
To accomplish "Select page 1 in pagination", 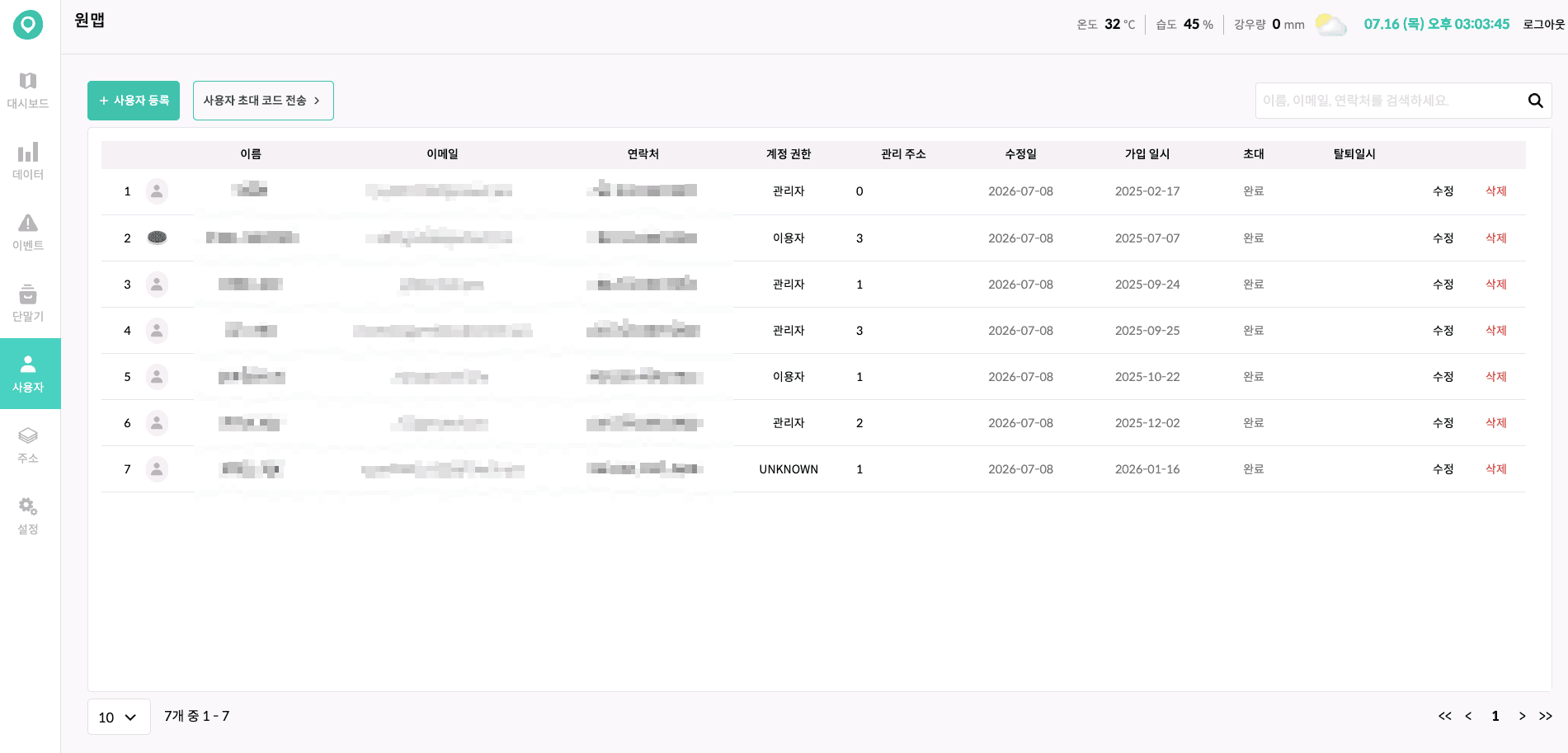I will [x=1495, y=716].
